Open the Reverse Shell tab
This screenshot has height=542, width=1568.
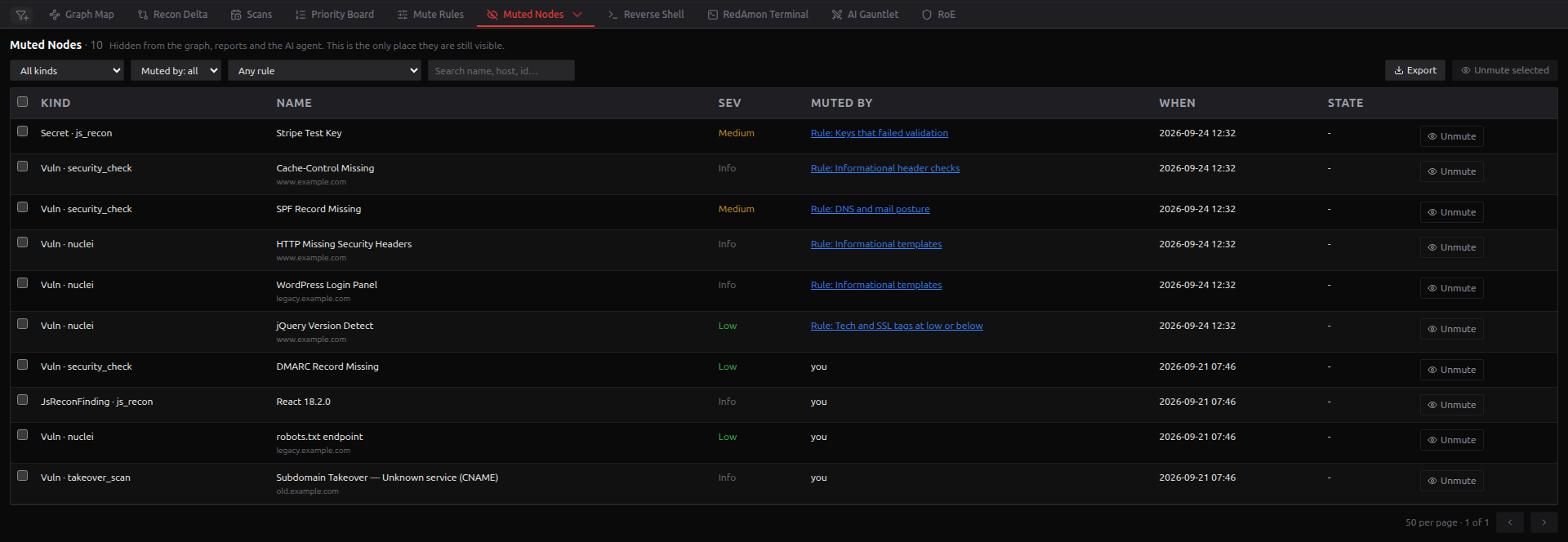coord(646,15)
